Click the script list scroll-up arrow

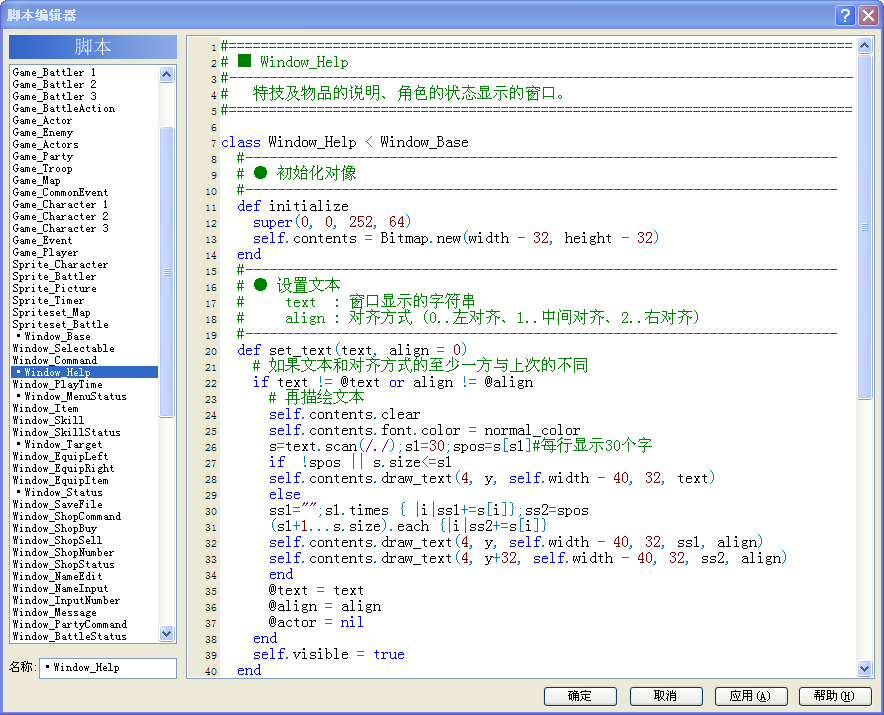pos(166,74)
